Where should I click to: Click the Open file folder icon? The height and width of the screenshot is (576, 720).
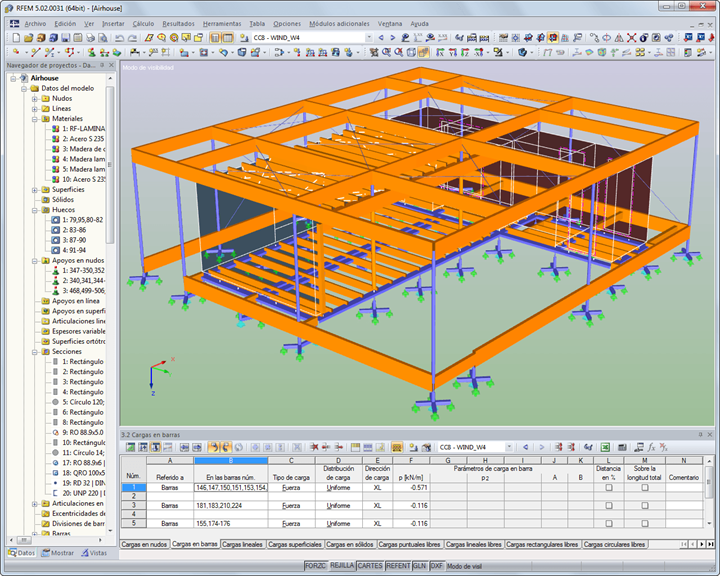tap(28, 38)
